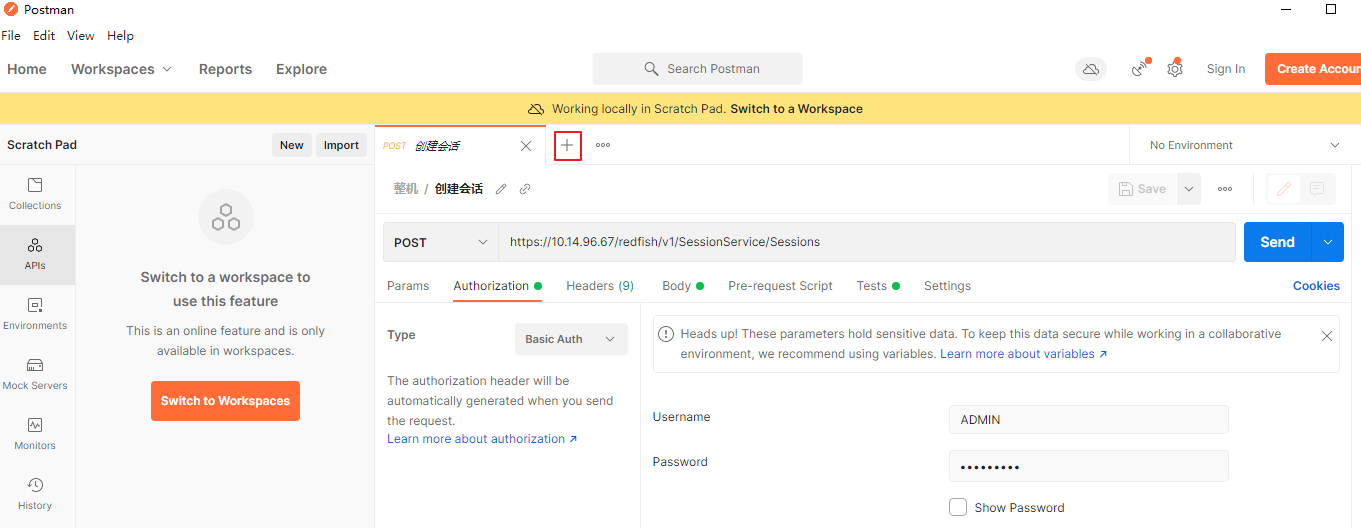Open the tab options three-dot menu
This screenshot has height=528, width=1361.
coord(603,145)
